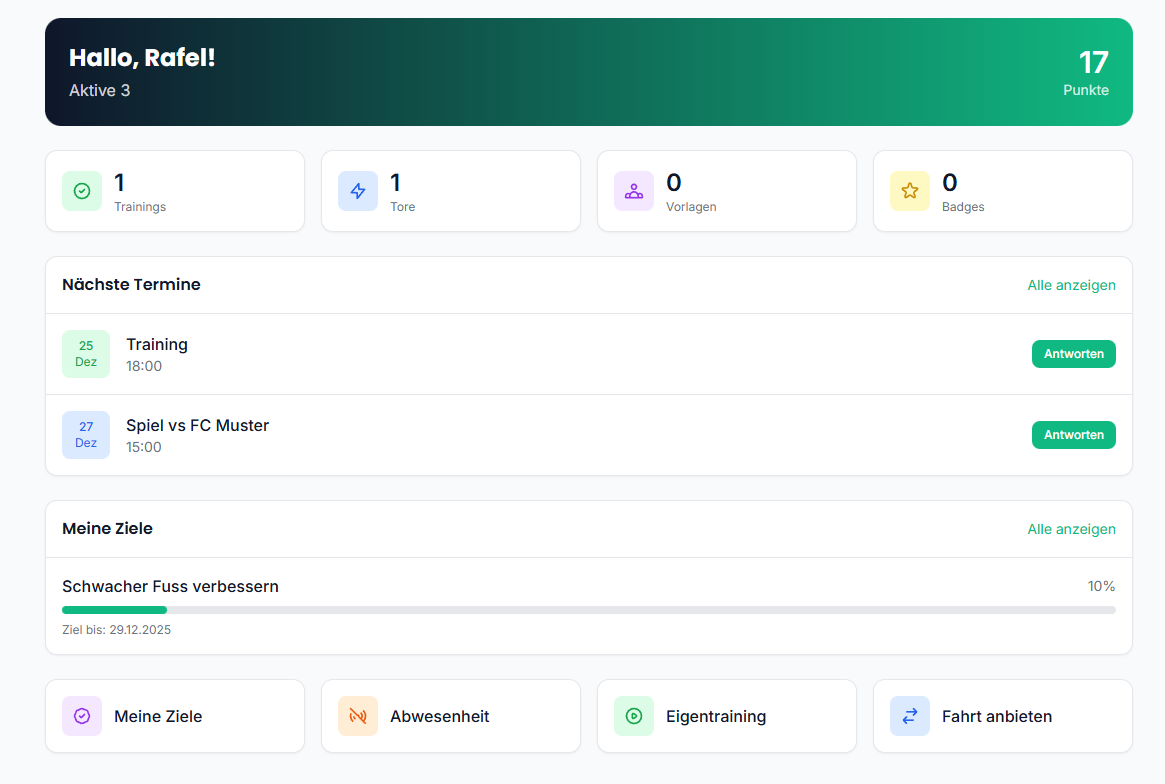Viewport: 1165px width, 784px height.
Task: Open Alle anzeigen in Nächste Termine
Action: click(1071, 285)
